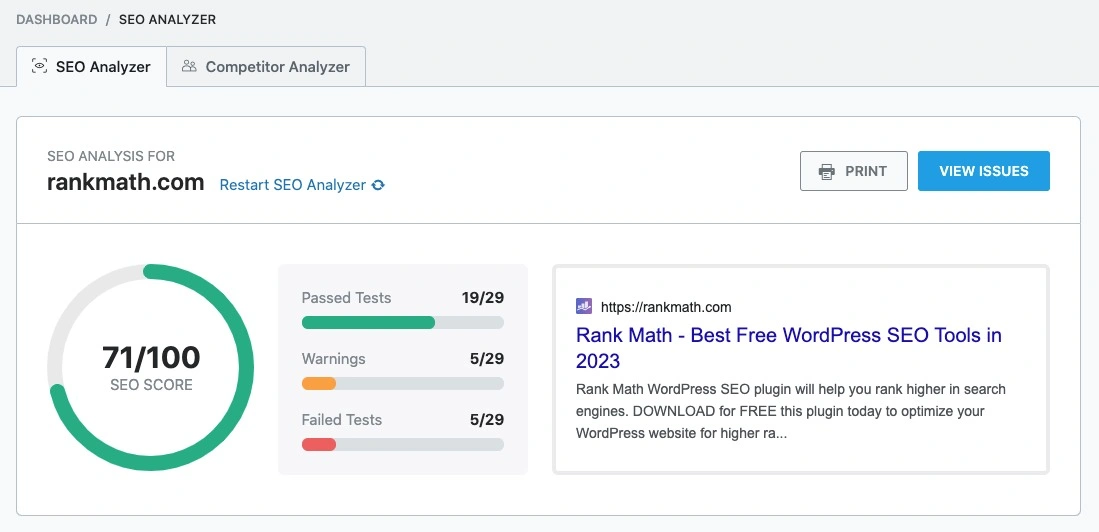Click the Restart SEO Analyzer link

[x=292, y=185]
